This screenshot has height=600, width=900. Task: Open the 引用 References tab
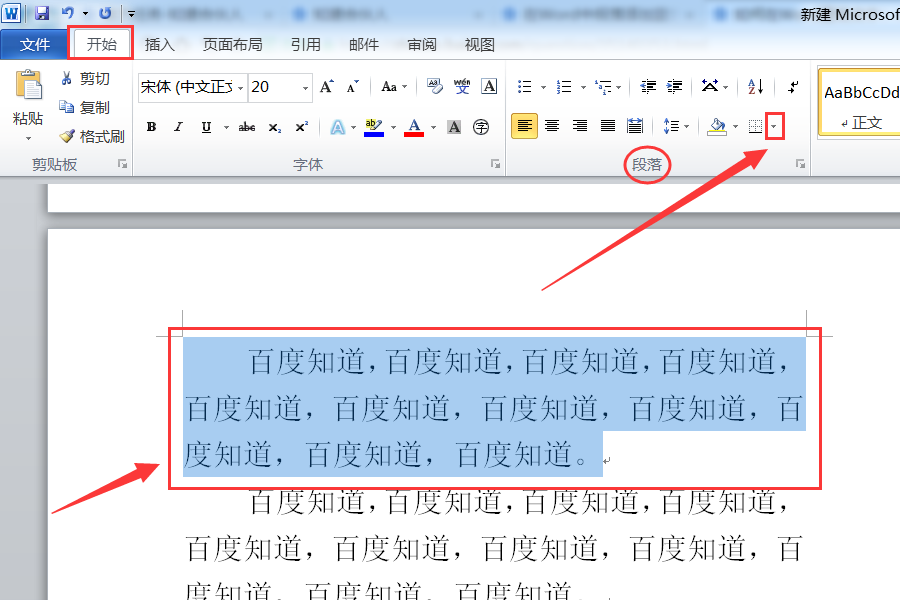[305, 44]
